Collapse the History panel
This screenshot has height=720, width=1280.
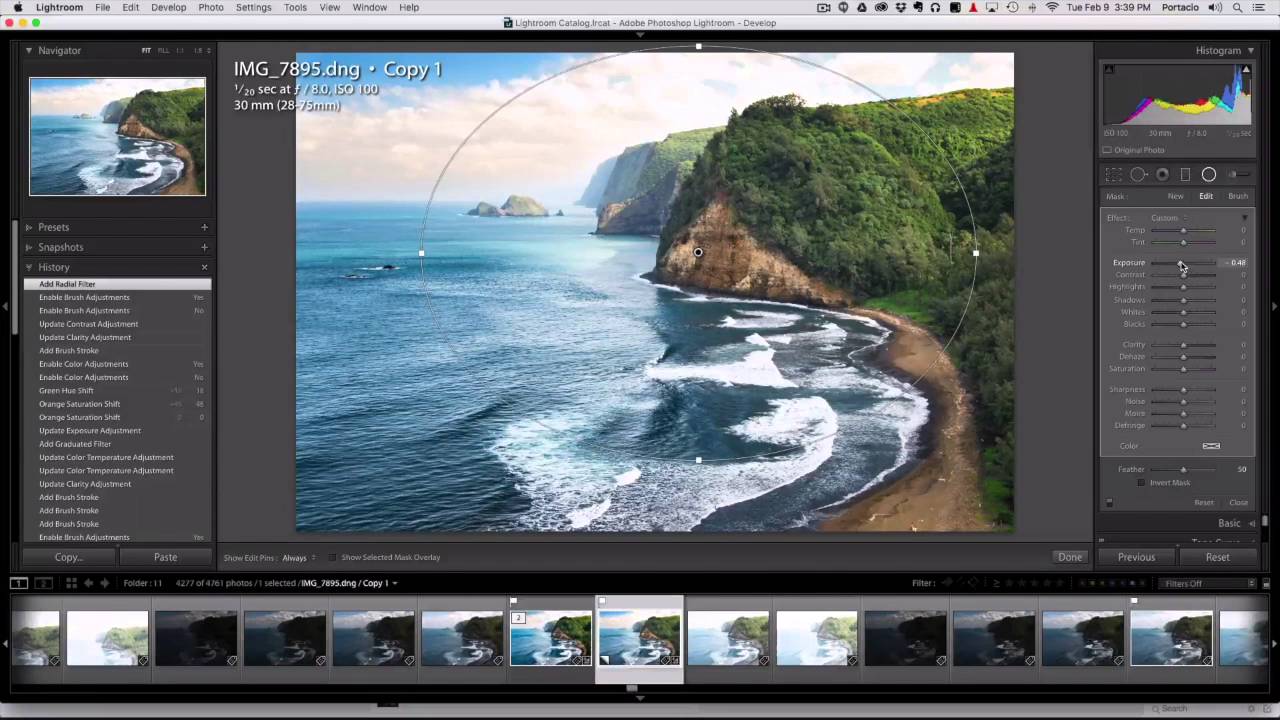[x=29, y=267]
